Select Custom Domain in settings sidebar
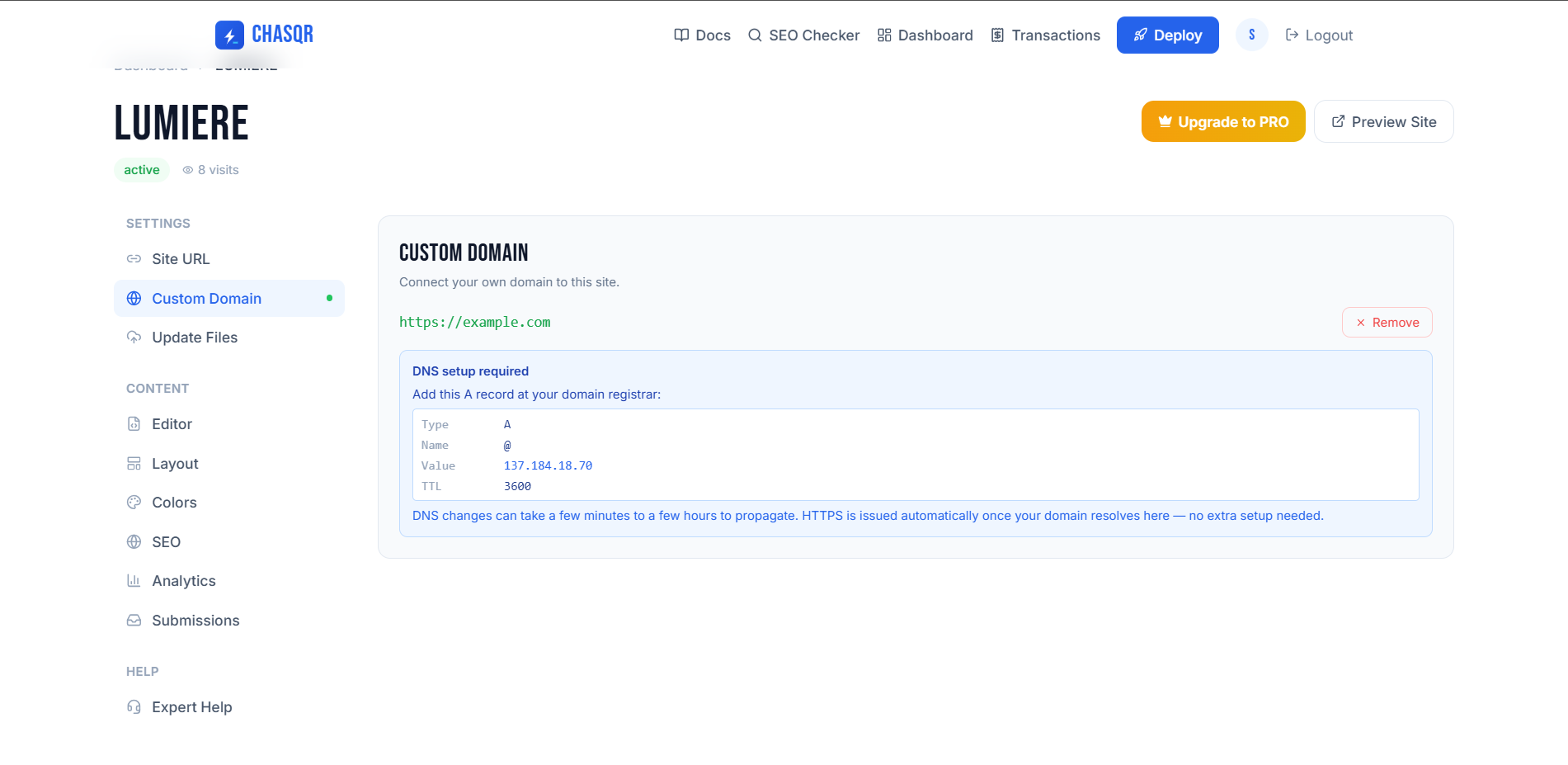The image size is (1568, 765). coord(229,299)
